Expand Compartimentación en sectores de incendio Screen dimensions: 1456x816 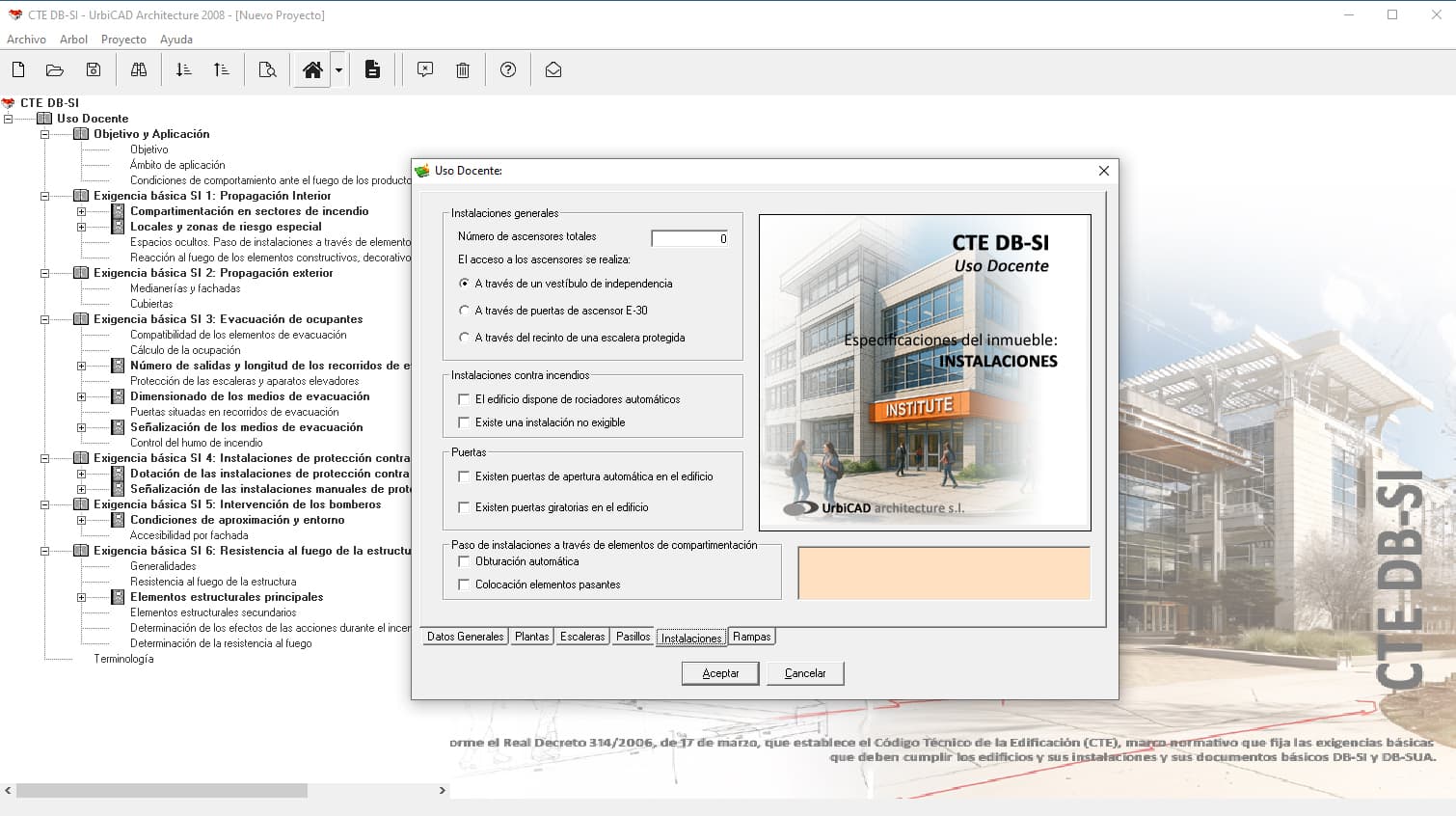coord(81,211)
